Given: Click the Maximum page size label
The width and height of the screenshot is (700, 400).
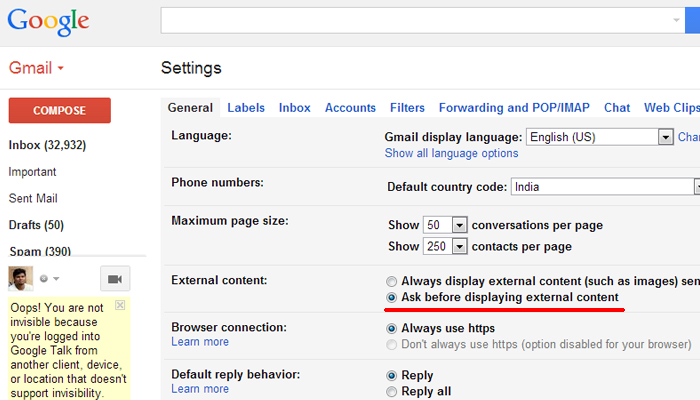Looking at the screenshot, I should click(230, 221).
